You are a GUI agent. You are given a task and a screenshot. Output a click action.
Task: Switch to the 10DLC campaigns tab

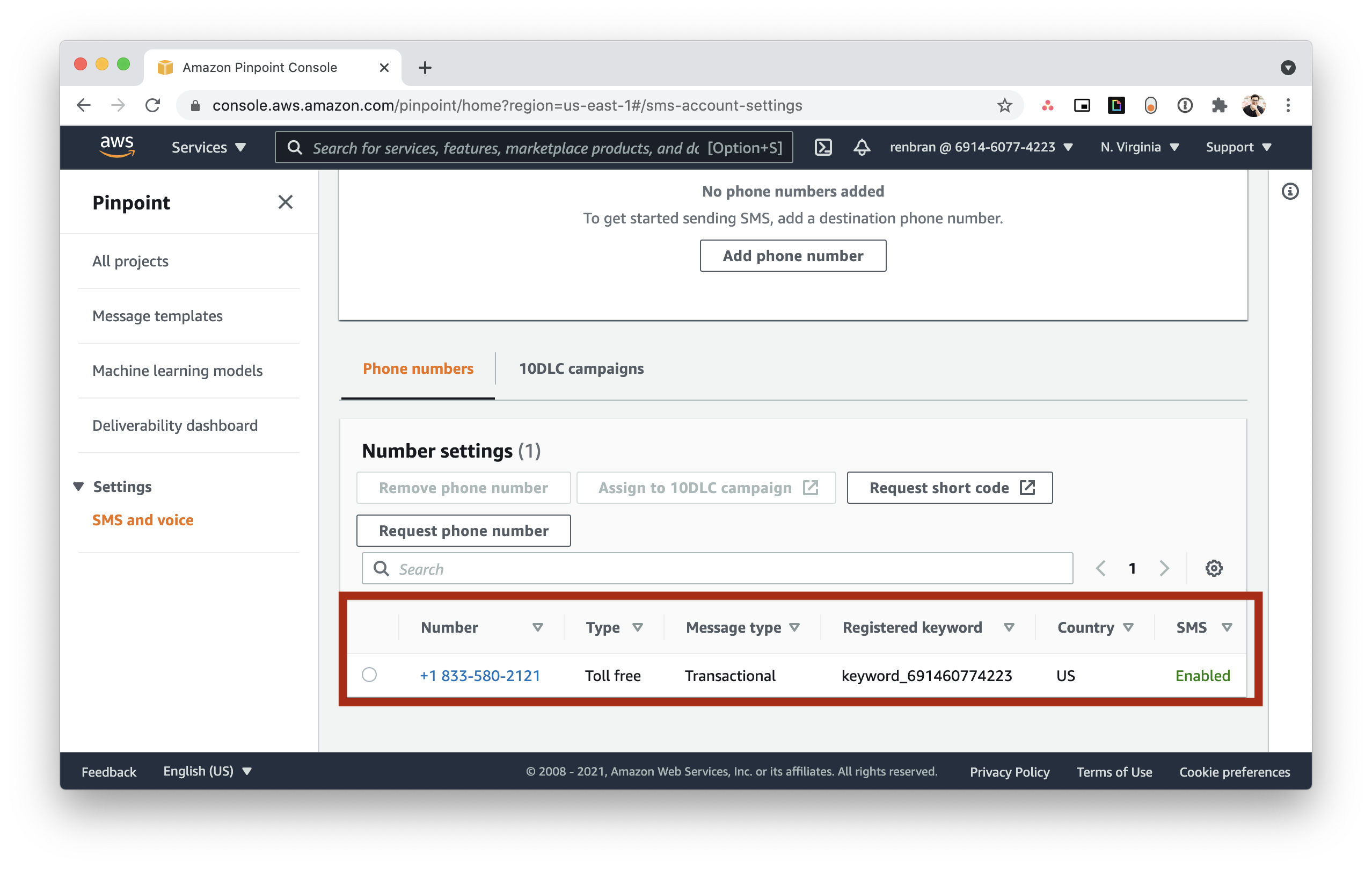pos(581,368)
